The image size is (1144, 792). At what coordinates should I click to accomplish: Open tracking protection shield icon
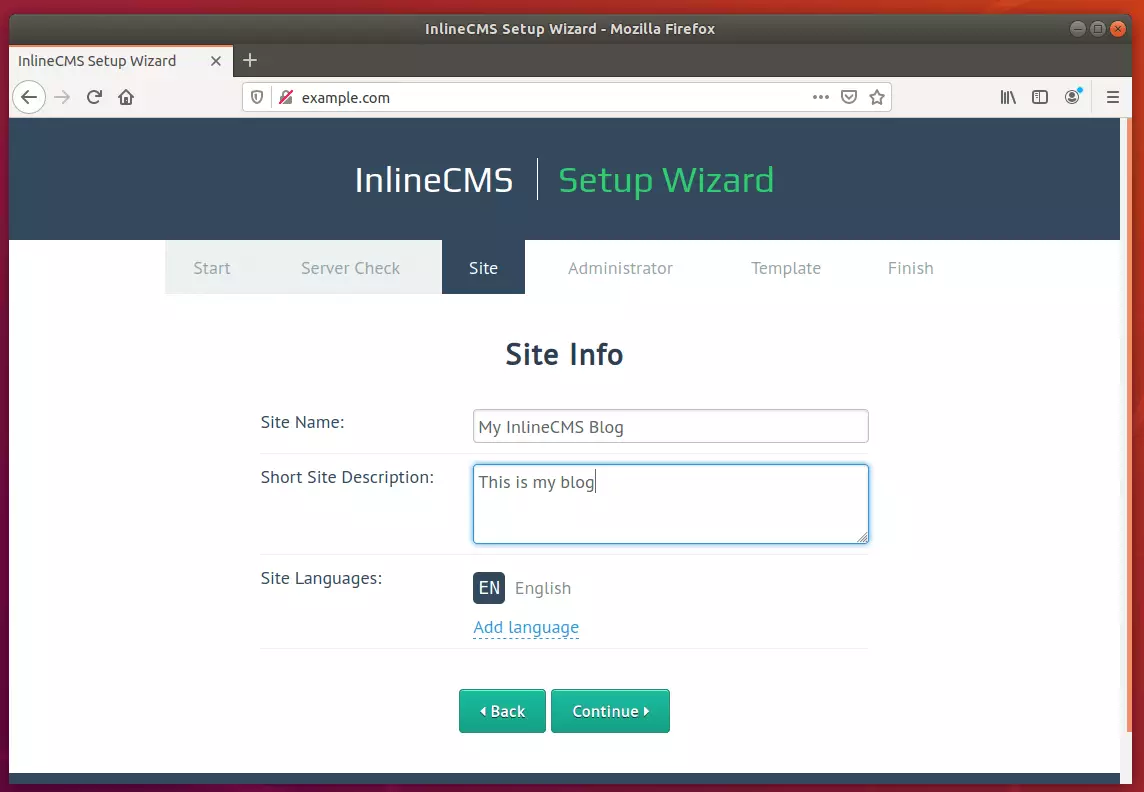click(257, 97)
